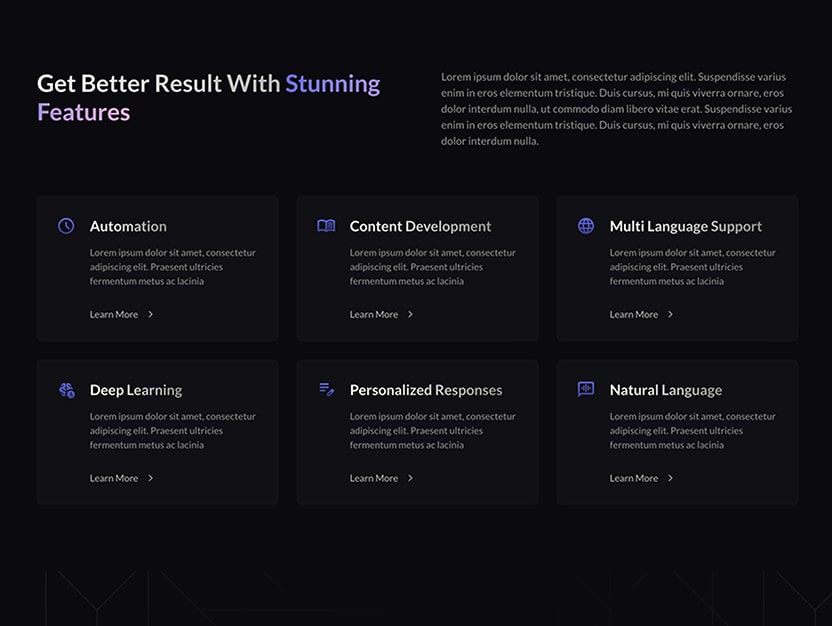The image size is (832, 626).
Task: Click the Multi Language Support heading text
Action: point(686,226)
